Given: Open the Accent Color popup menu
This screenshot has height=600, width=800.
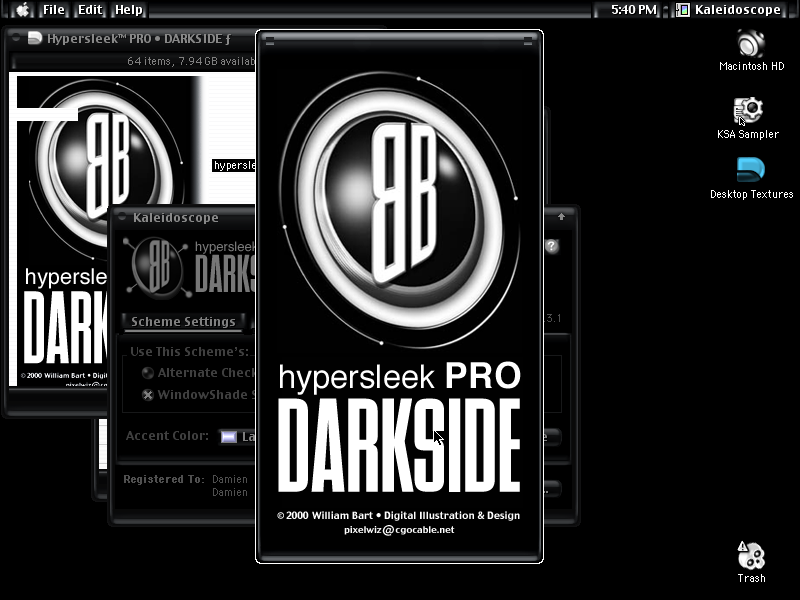Looking at the screenshot, I should point(237,437).
